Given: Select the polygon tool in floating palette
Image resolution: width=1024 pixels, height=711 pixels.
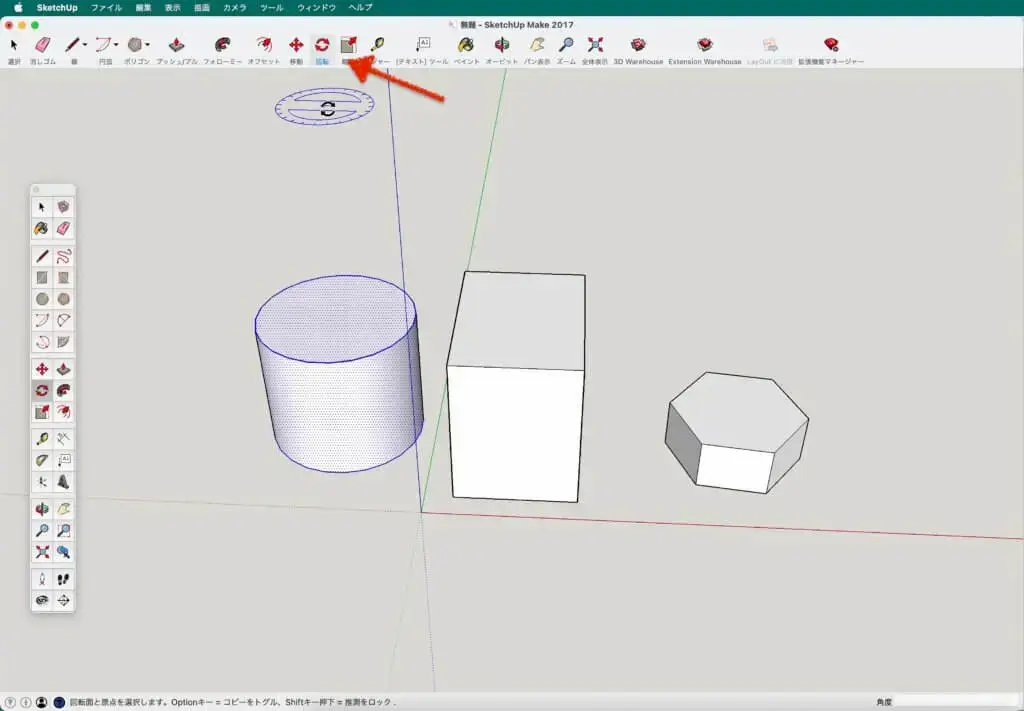Looking at the screenshot, I should coord(63,299).
